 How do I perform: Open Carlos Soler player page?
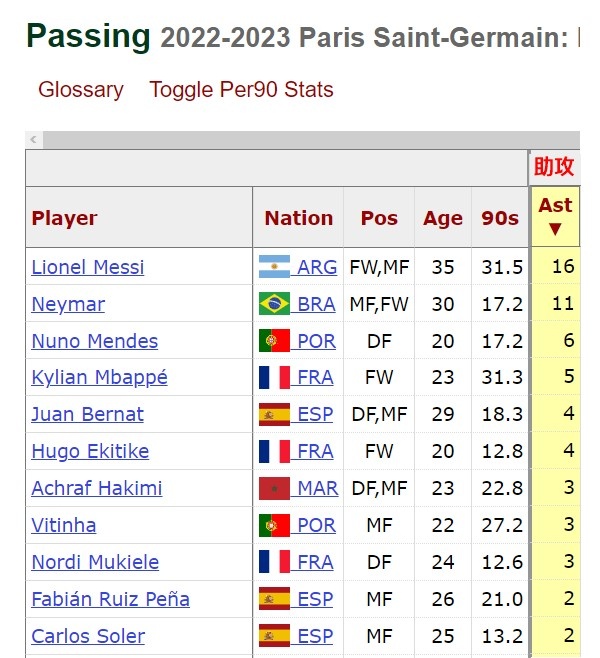(88, 636)
